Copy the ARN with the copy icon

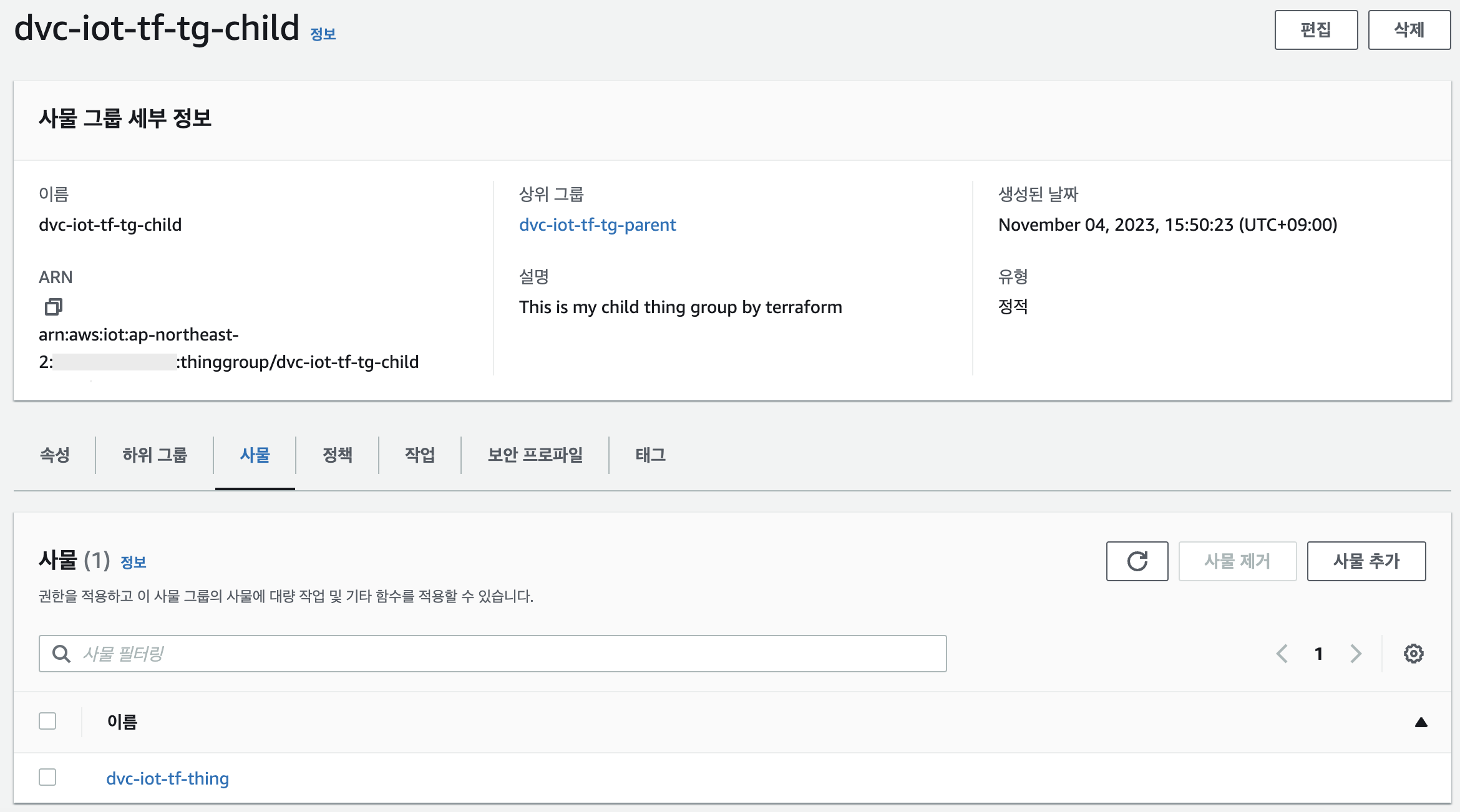54,307
